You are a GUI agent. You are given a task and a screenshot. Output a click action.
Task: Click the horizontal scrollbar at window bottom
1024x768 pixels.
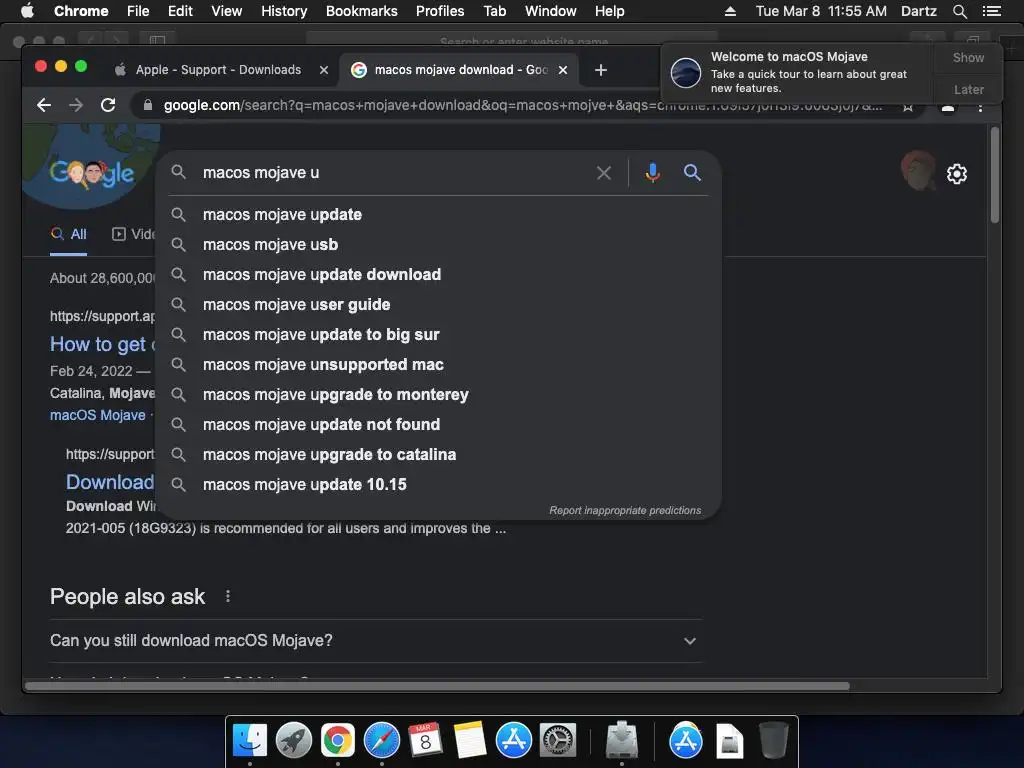coord(438,686)
